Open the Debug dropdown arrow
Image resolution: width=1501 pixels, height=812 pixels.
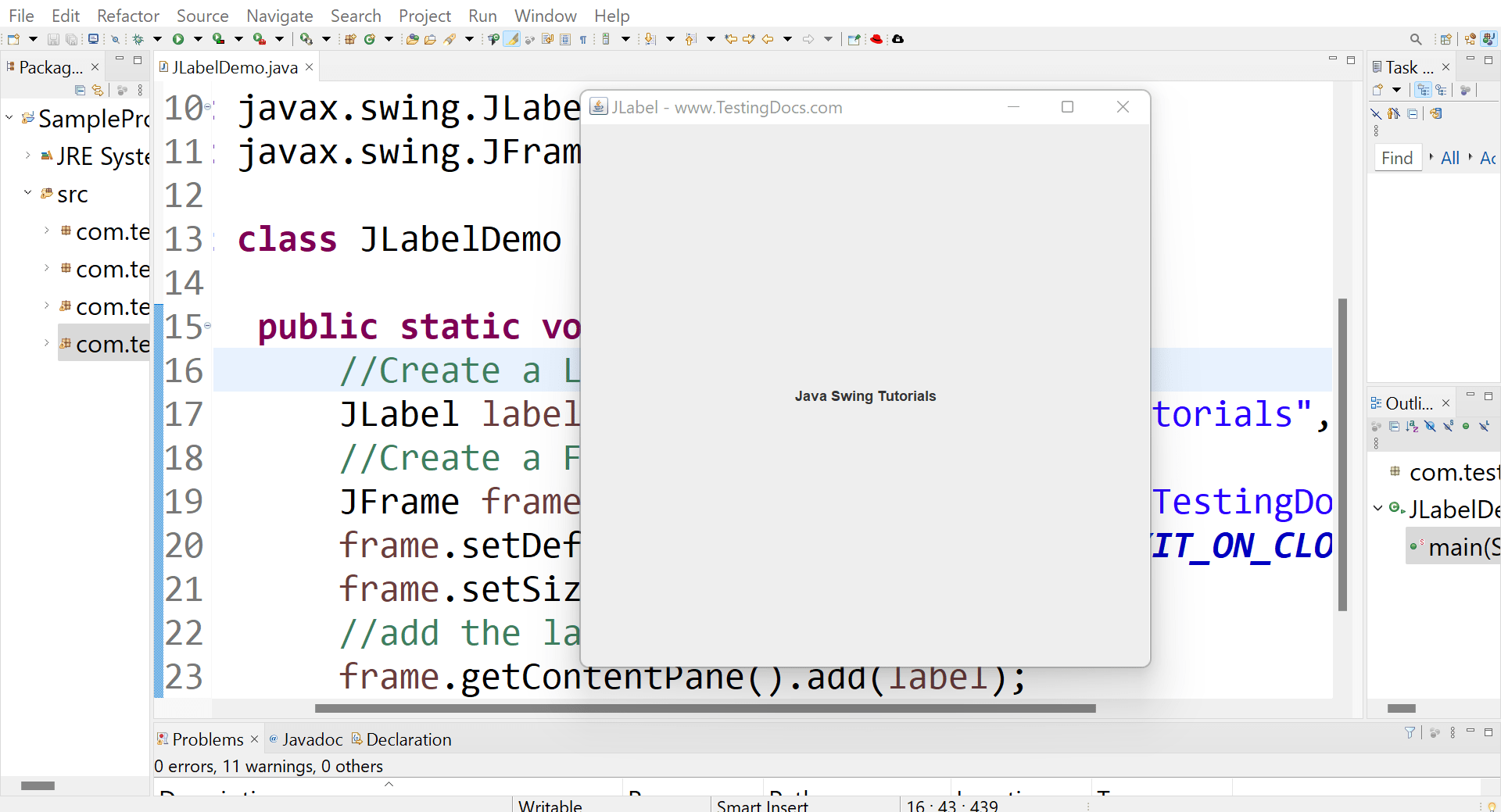157,39
